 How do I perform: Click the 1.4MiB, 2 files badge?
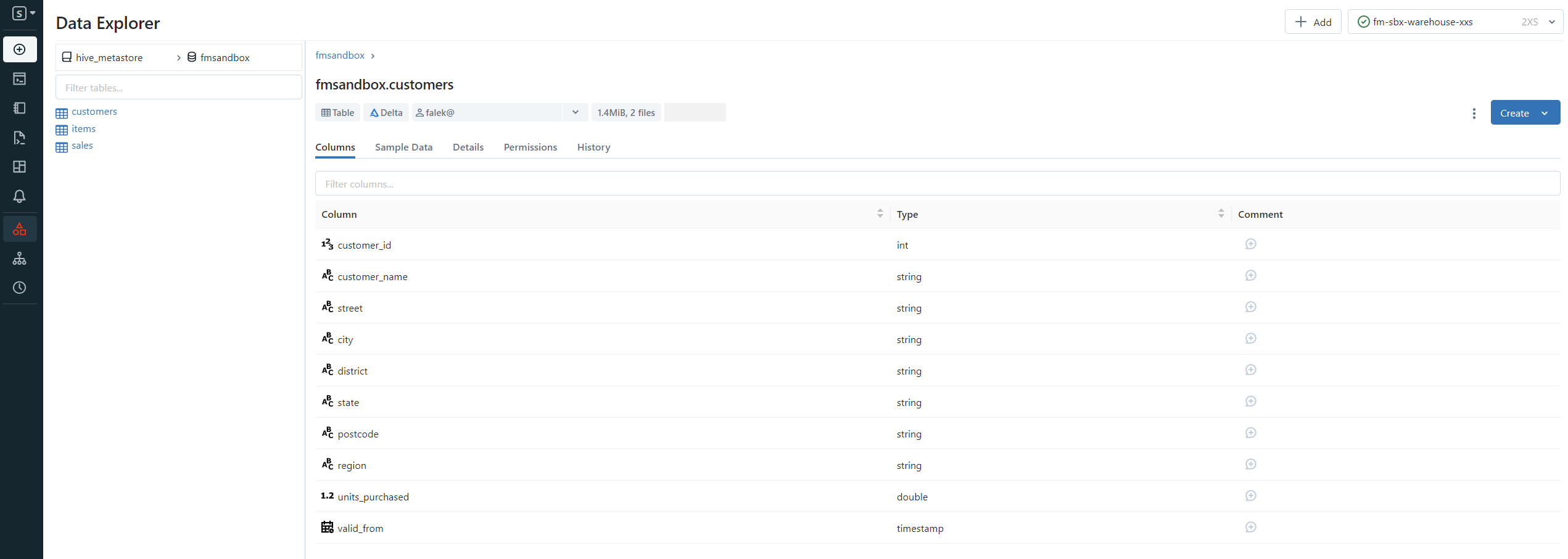626,112
